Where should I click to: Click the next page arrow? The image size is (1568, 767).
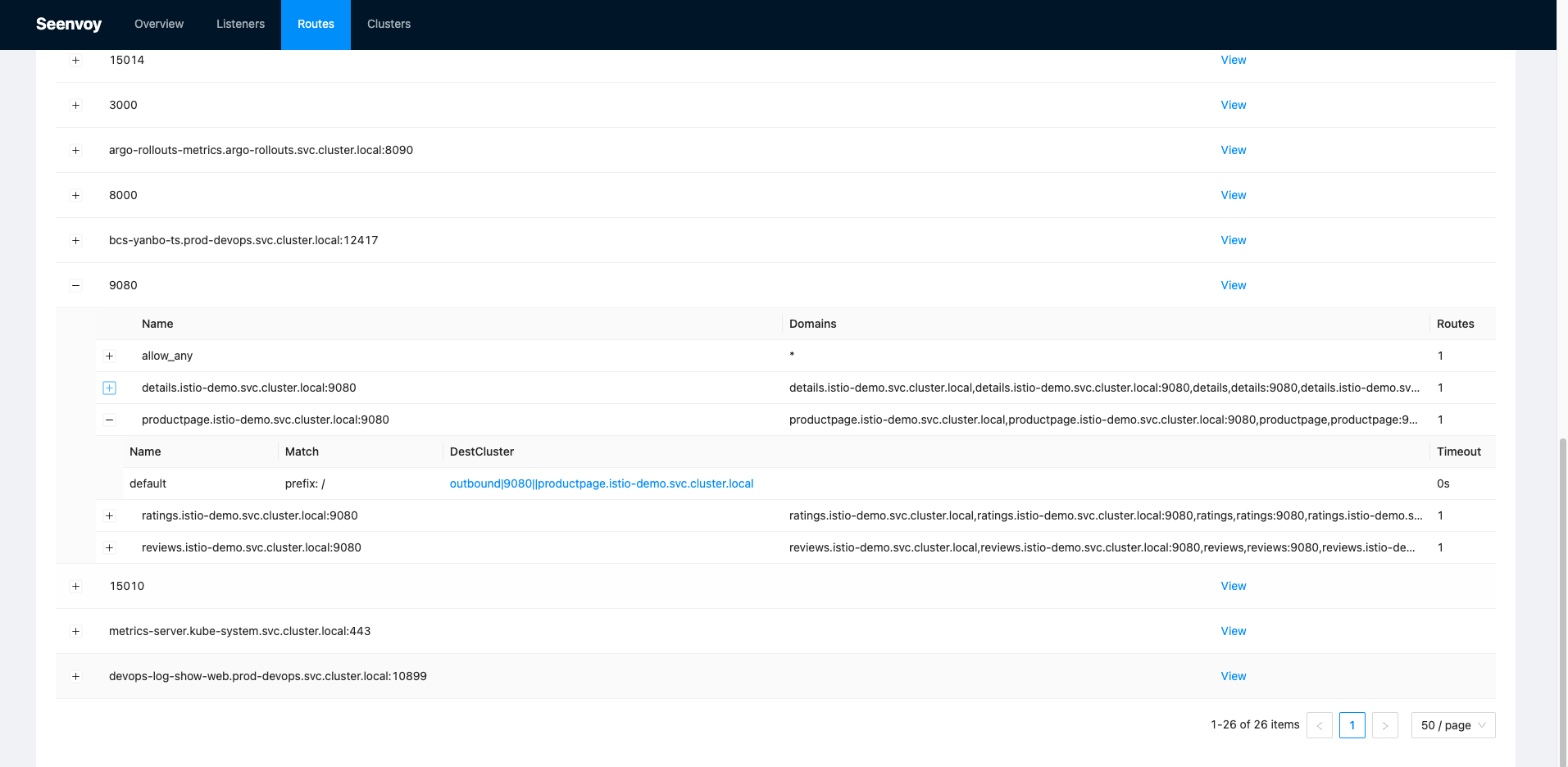1384,725
